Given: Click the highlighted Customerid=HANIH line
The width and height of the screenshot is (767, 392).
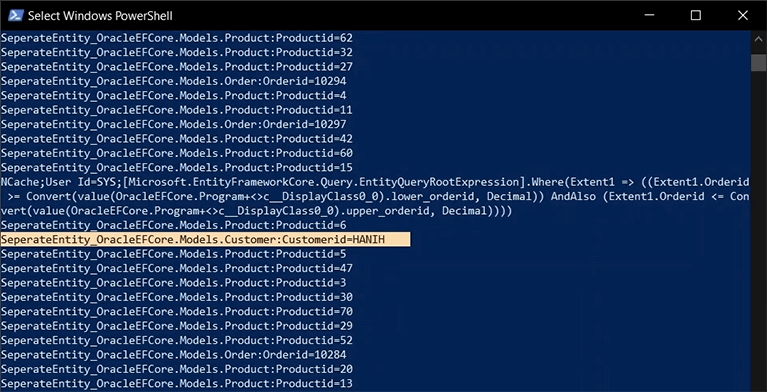Looking at the screenshot, I should [205, 240].
